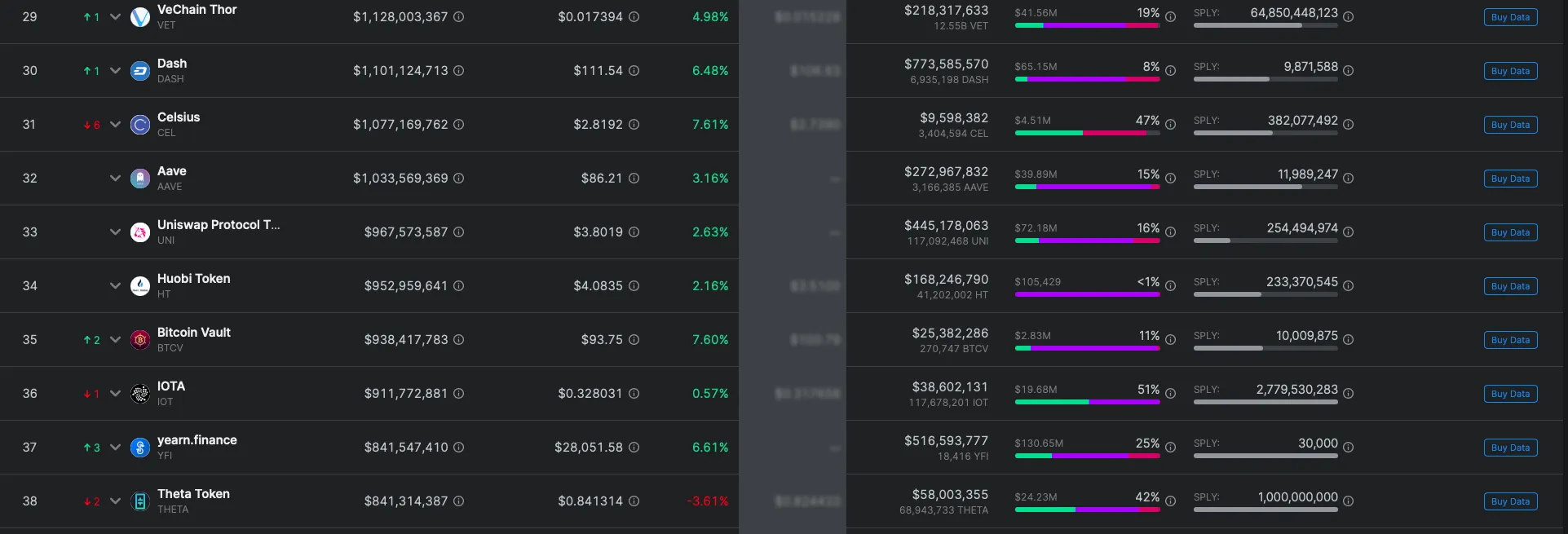Screen dimensions: 1568x534
Task: Click info icon next to IOTA 51% liquidity
Action: 1171,394
